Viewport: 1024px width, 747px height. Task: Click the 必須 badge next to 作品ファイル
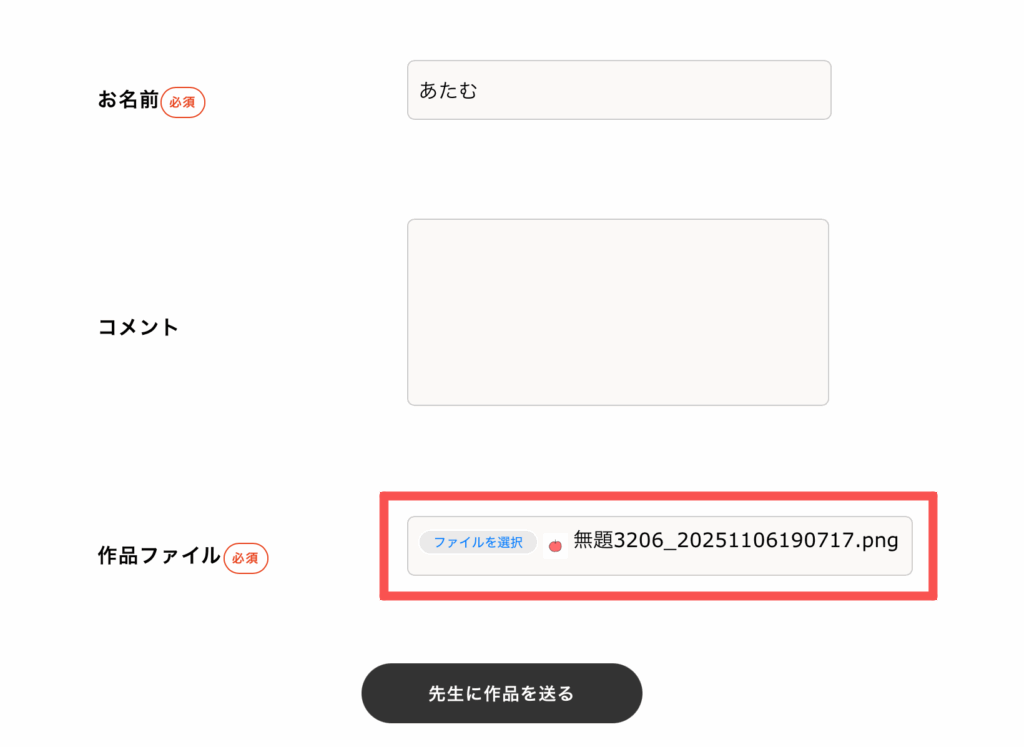pos(246,558)
